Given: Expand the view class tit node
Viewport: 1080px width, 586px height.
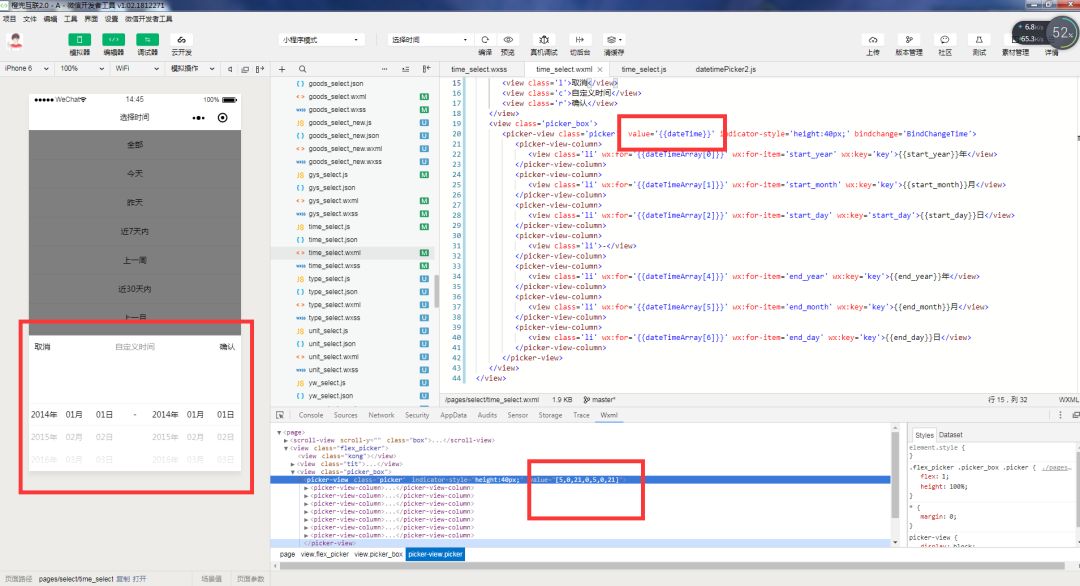Looking at the screenshot, I should (293, 464).
